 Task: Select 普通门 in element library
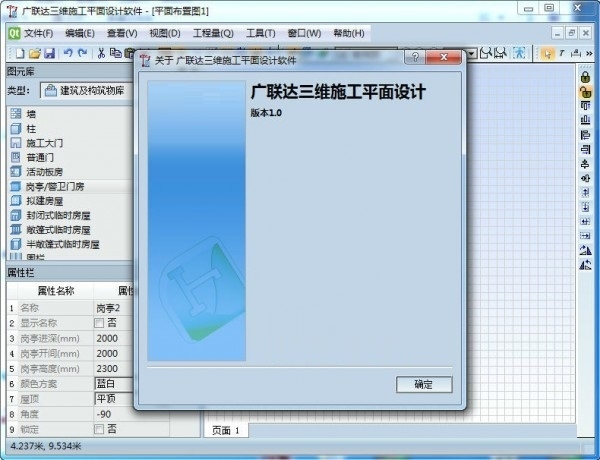point(71,157)
